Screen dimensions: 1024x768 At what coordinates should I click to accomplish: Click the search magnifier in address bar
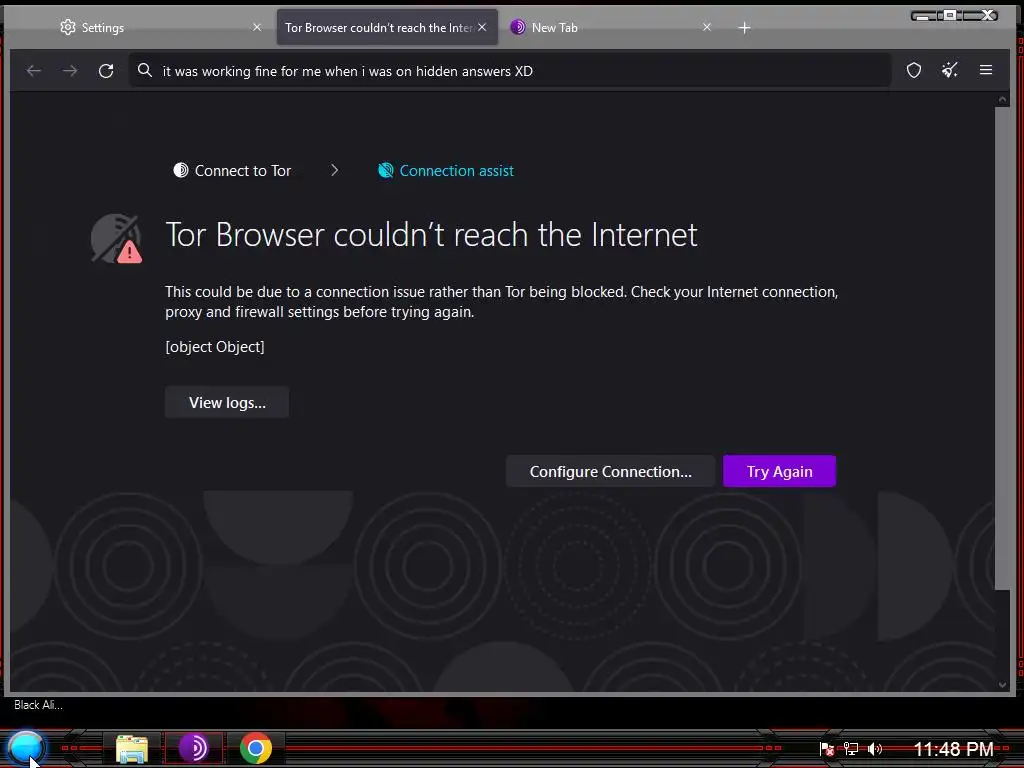pyautogui.click(x=145, y=71)
